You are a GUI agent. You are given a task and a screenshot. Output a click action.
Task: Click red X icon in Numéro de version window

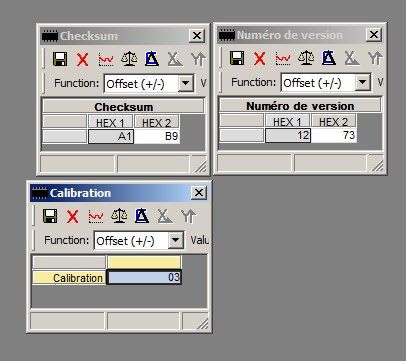tap(259, 59)
